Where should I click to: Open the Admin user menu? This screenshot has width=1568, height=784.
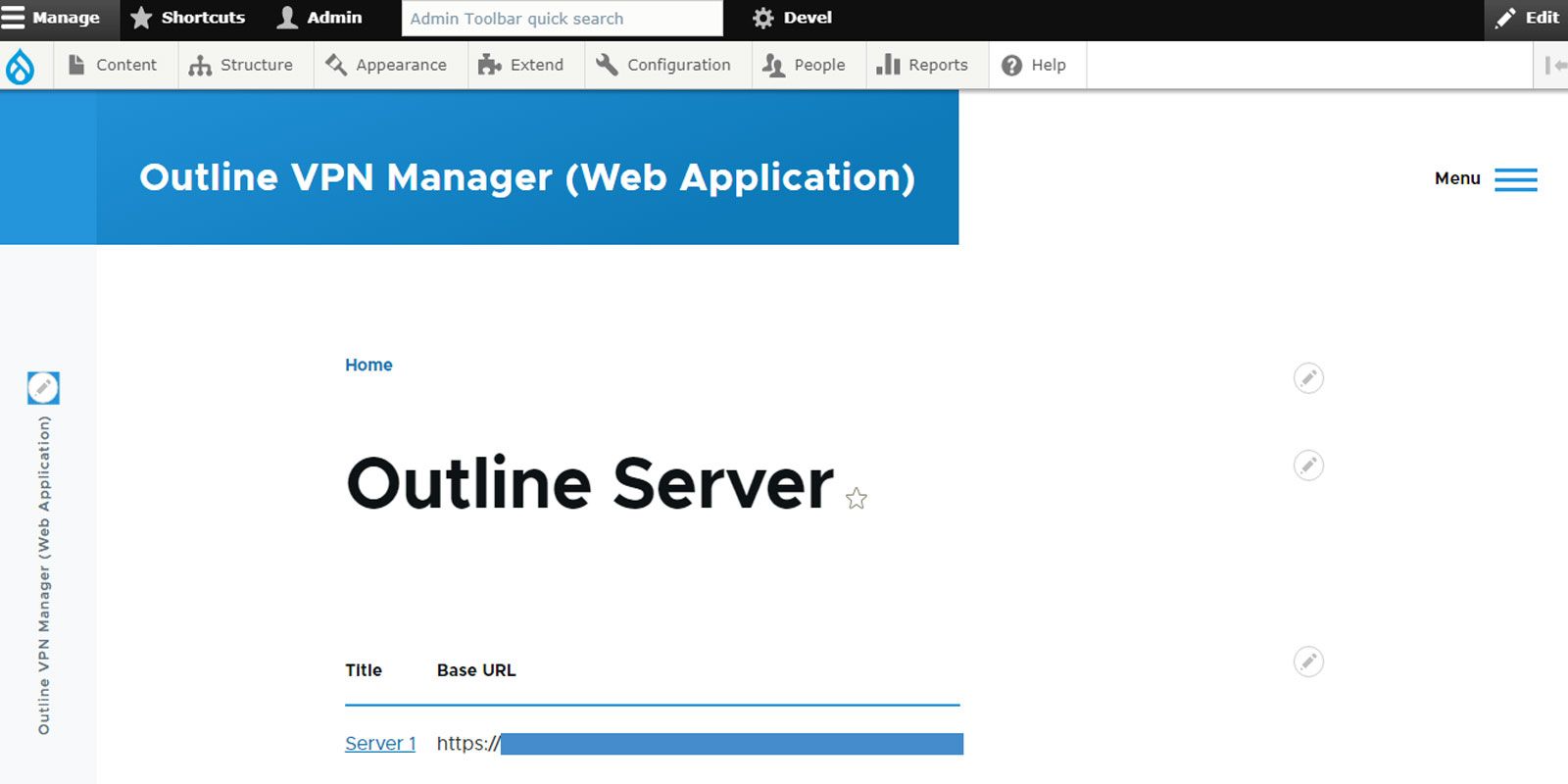coord(320,18)
